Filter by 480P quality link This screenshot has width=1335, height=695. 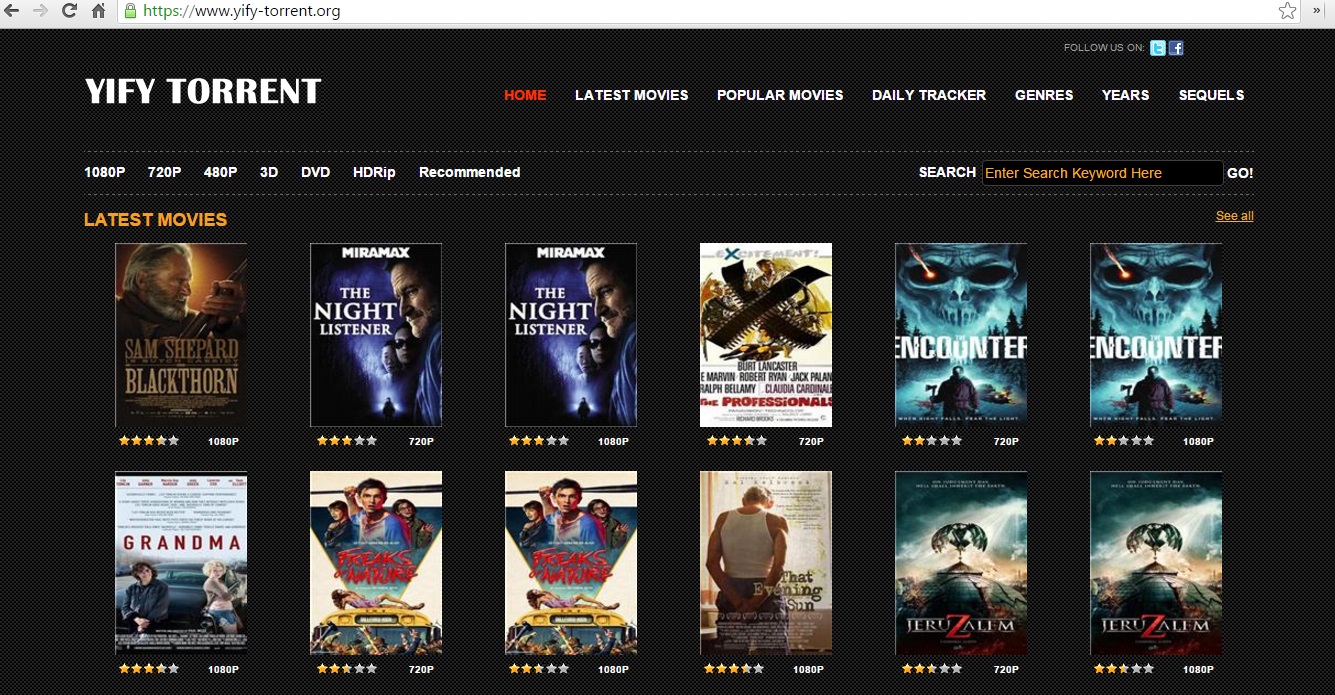click(221, 172)
